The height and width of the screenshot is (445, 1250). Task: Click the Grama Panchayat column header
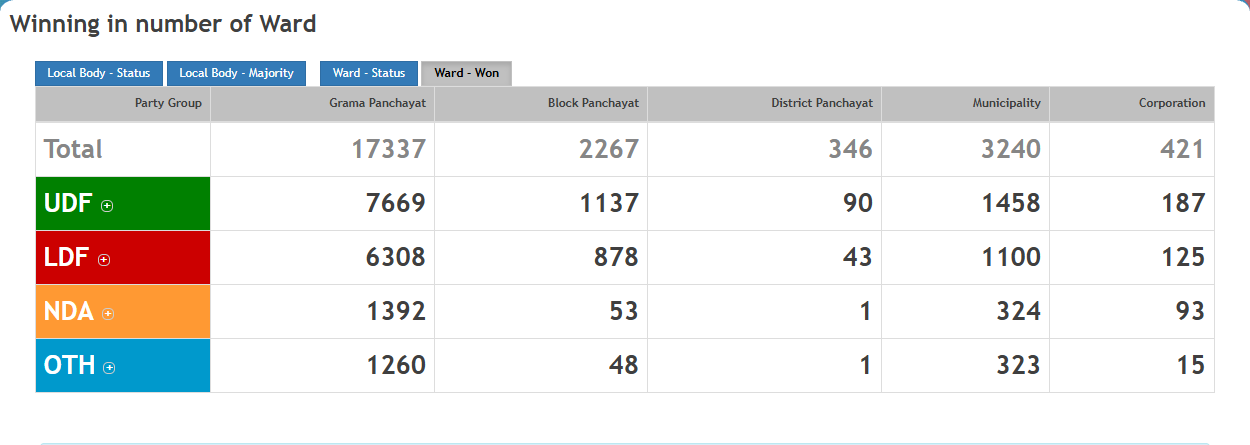378,103
